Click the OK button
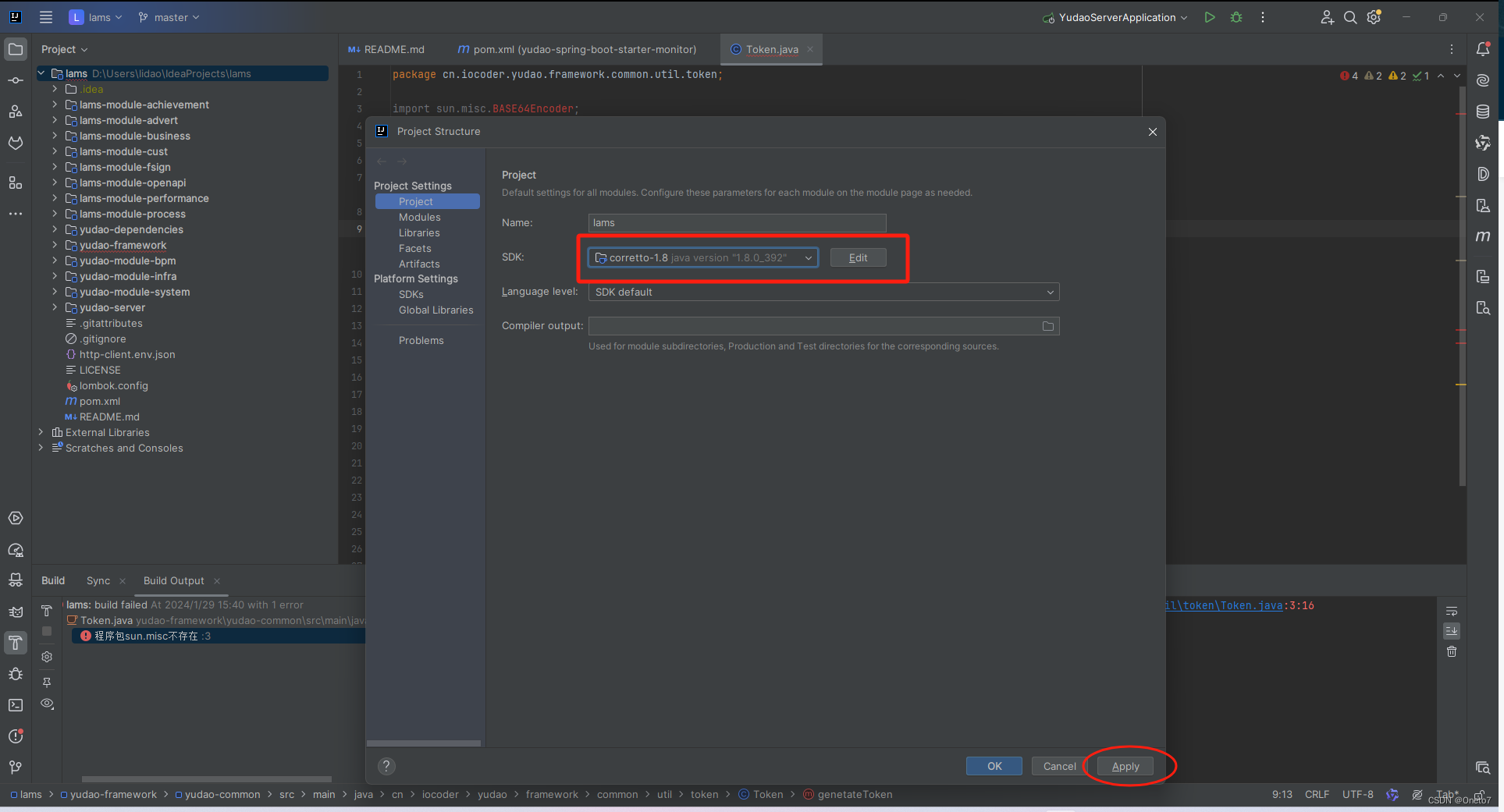Image resolution: width=1504 pixels, height=812 pixels. [x=994, y=766]
